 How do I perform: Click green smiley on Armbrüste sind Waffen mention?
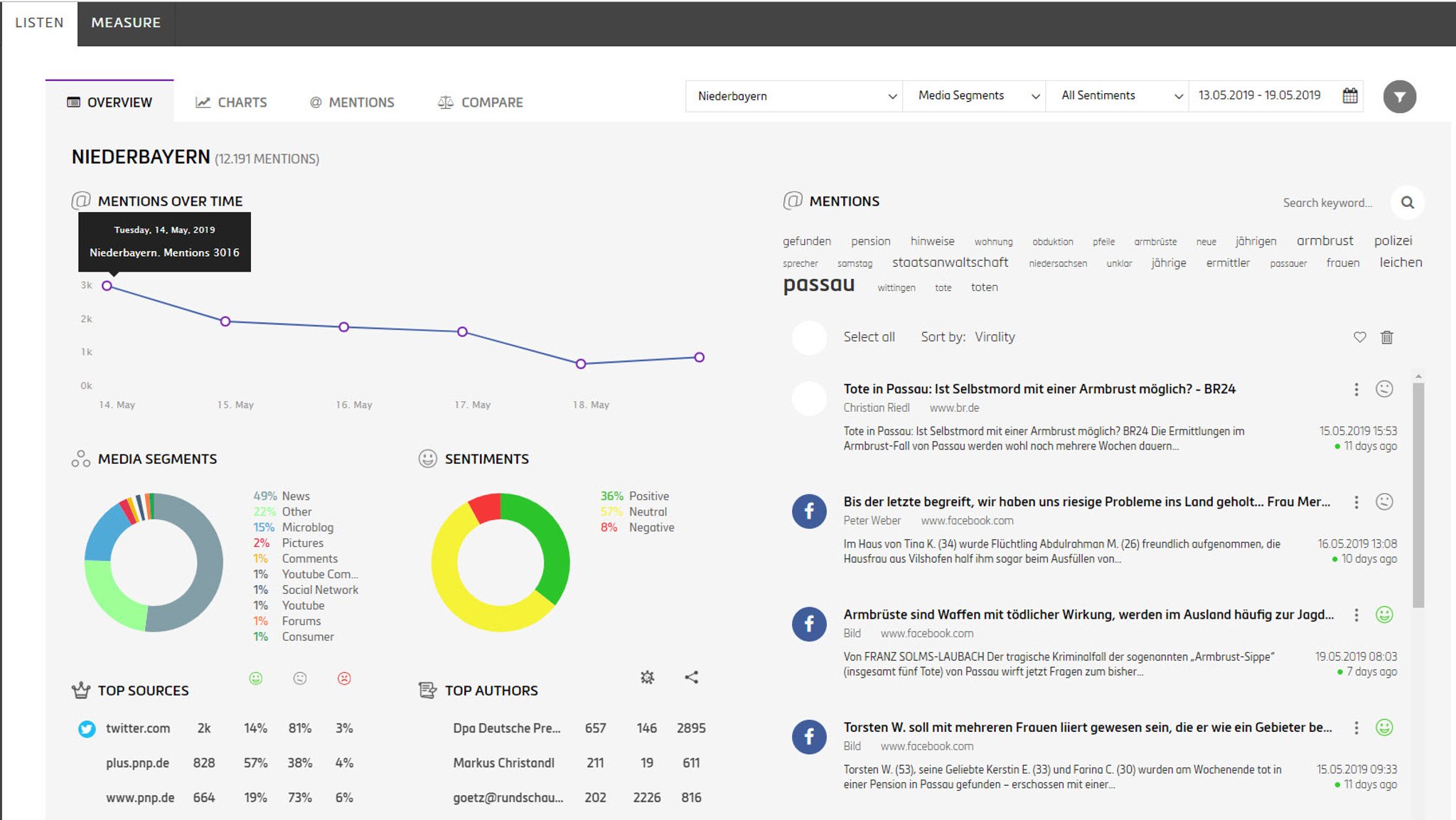click(x=1383, y=614)
